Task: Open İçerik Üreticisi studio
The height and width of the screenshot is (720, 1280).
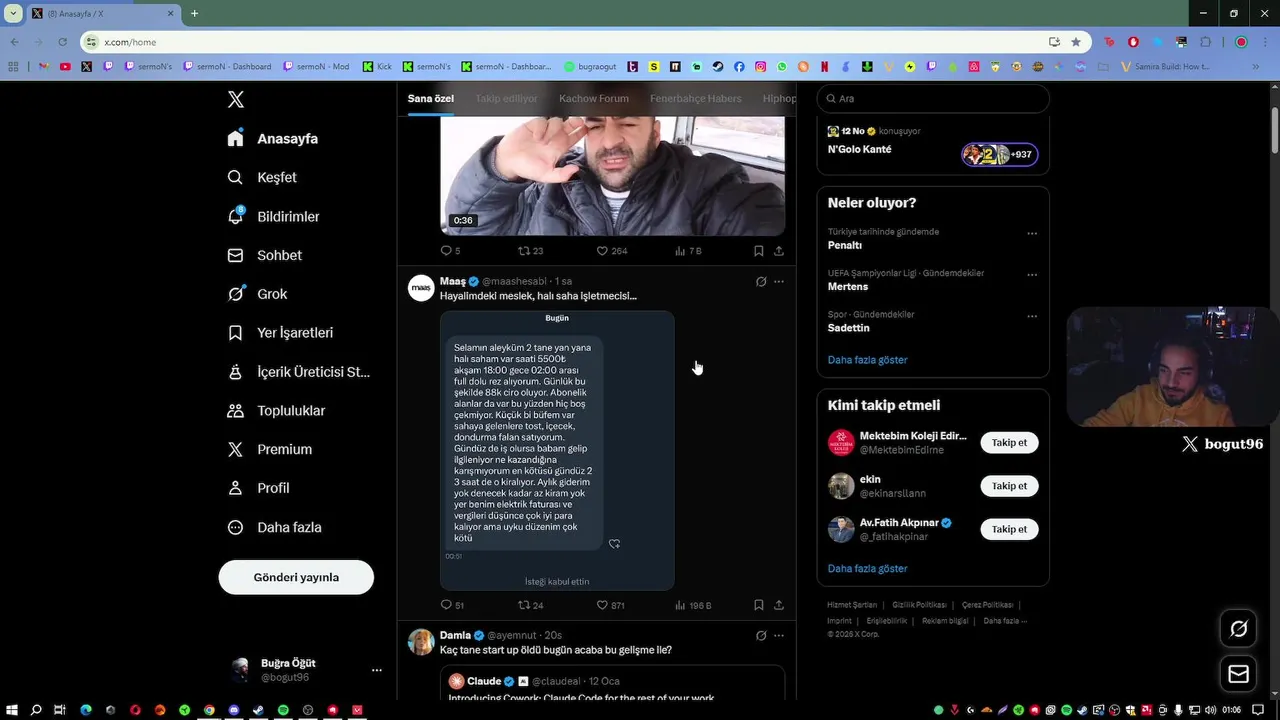Action: [x=298, y=372]
